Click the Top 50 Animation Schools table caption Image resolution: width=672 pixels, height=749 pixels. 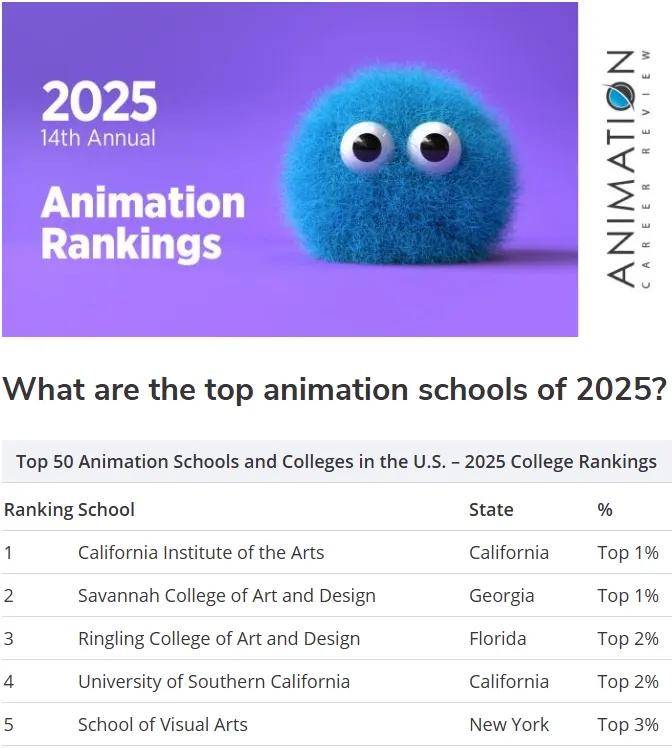coord(336,461)
